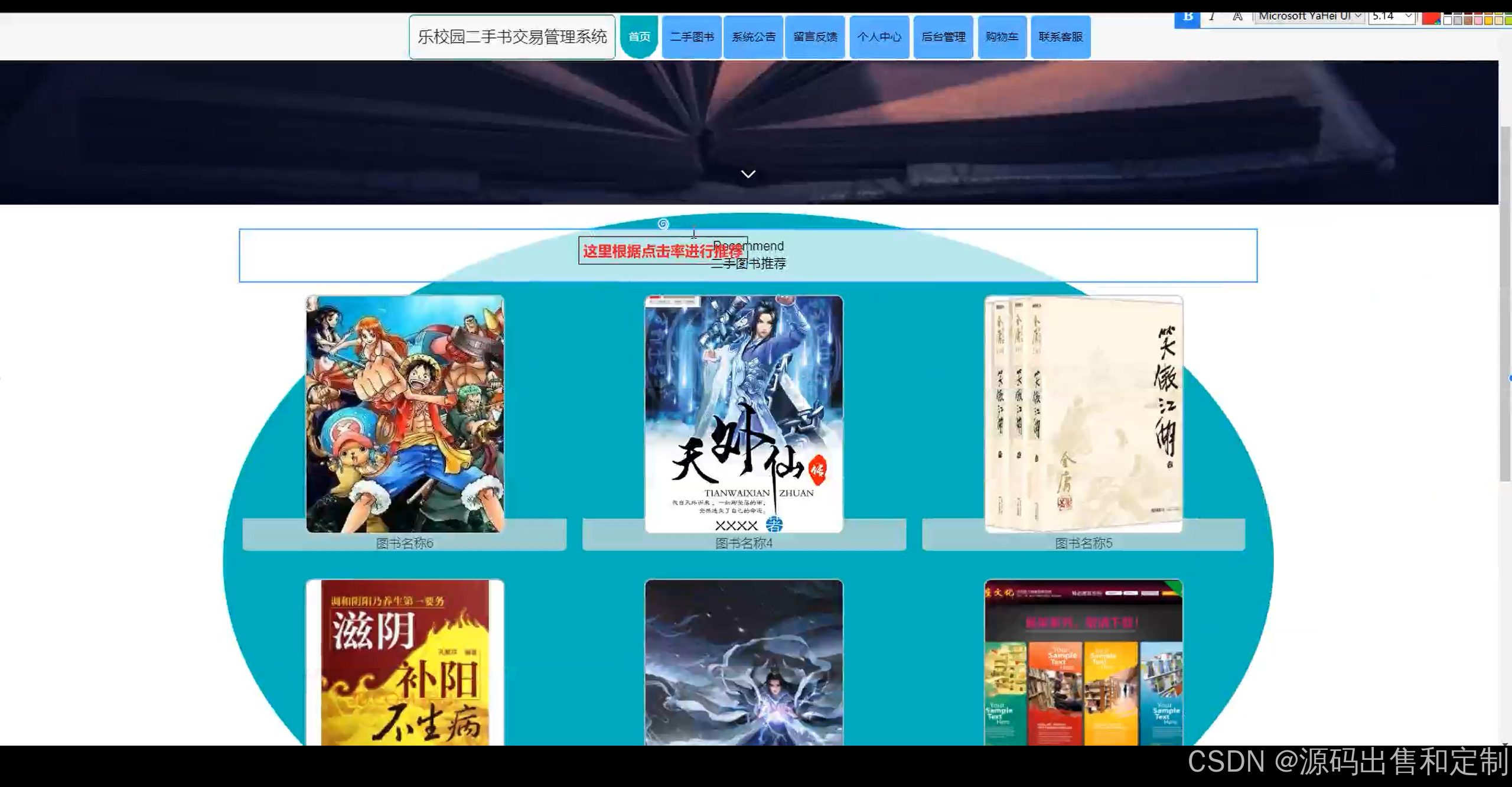Image resolution: width=1512 pixels, height=787 pixels.
Task: Select the pink swatch in the palette
Action: pos(1479,21)
